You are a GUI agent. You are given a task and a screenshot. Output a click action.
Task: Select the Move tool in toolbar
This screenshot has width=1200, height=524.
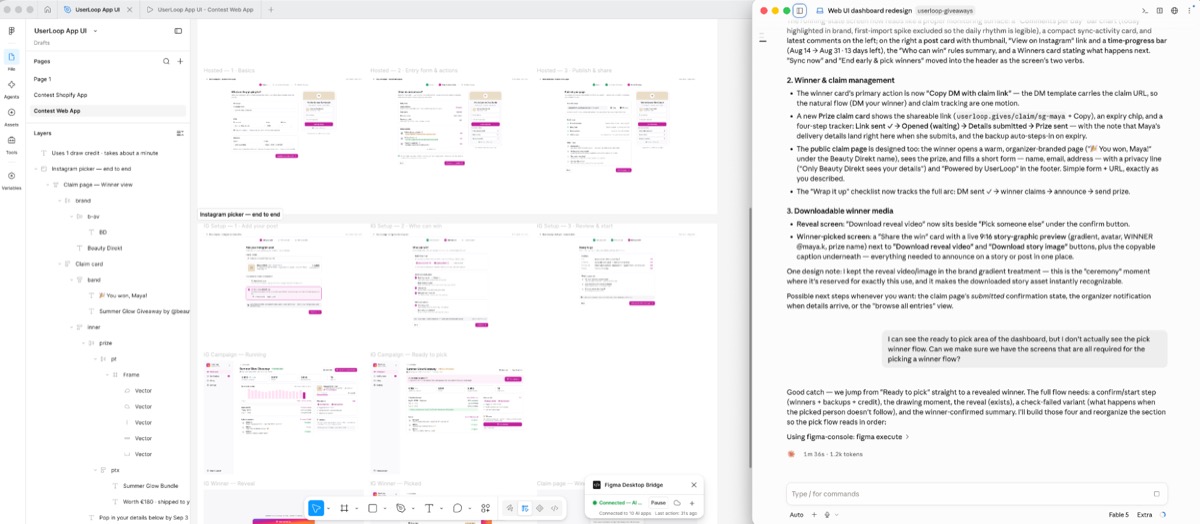pyautogui.click(x=316, y=508)
